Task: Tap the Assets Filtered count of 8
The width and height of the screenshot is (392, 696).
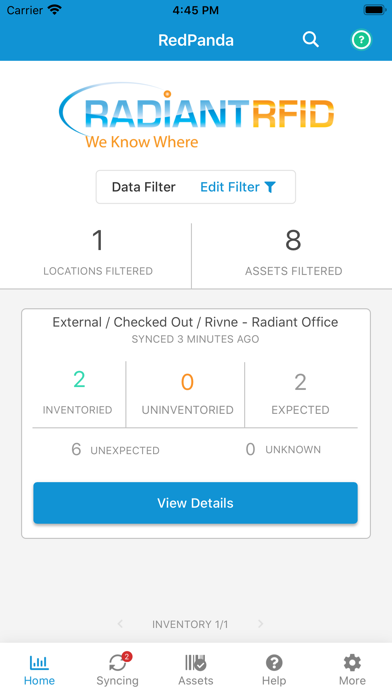Action: coord(293,240)
